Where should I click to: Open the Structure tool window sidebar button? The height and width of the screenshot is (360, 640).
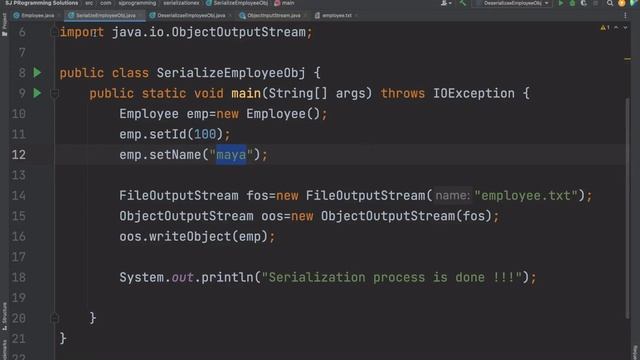[x=4, y=316]
